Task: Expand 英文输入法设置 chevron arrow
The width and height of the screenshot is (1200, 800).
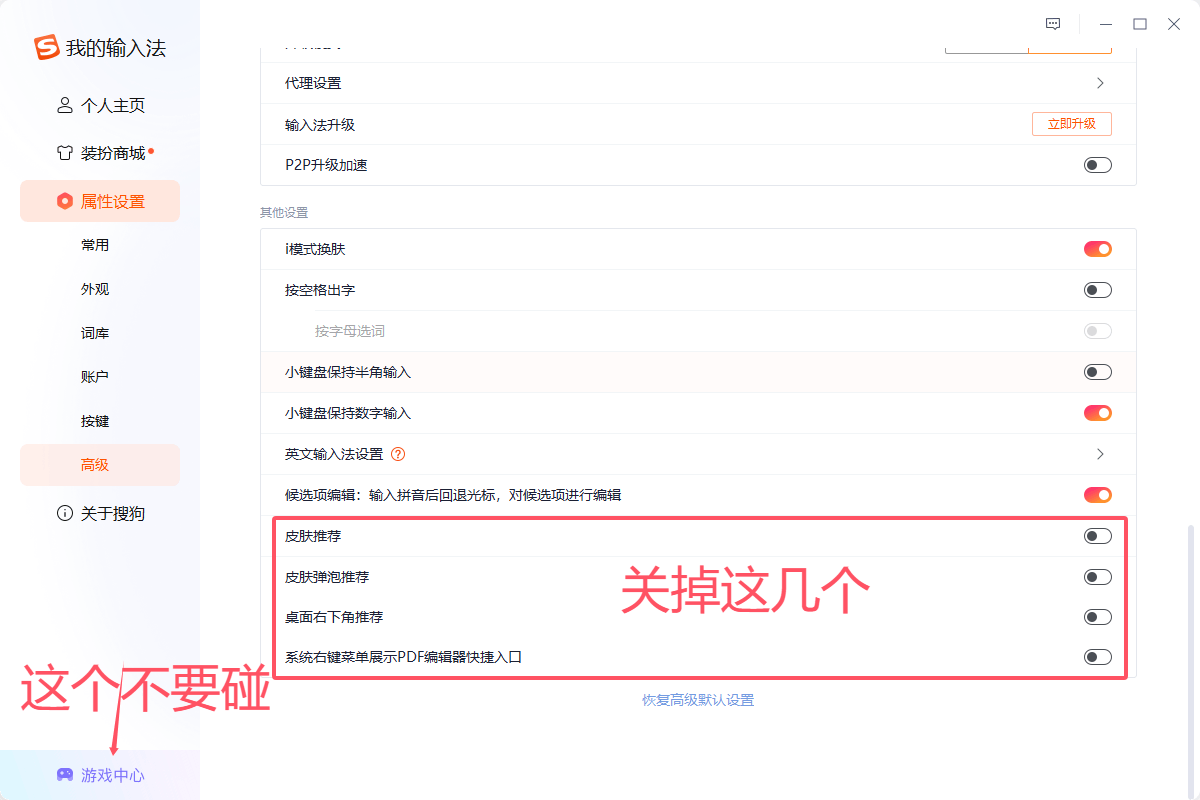Action: pyautogui.click(x=1100, y=454)
